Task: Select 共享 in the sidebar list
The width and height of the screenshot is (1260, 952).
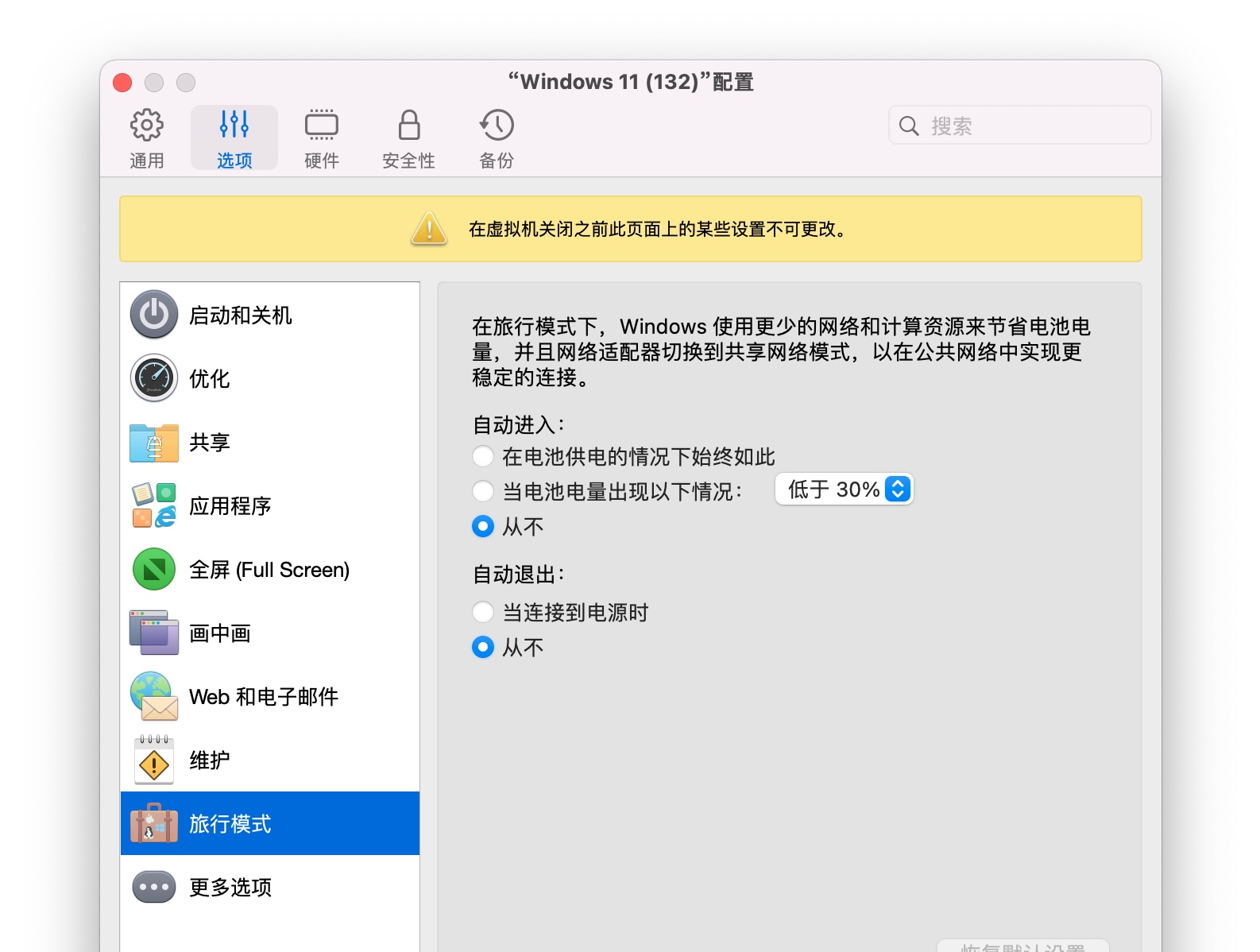Action: coord(270,442)
